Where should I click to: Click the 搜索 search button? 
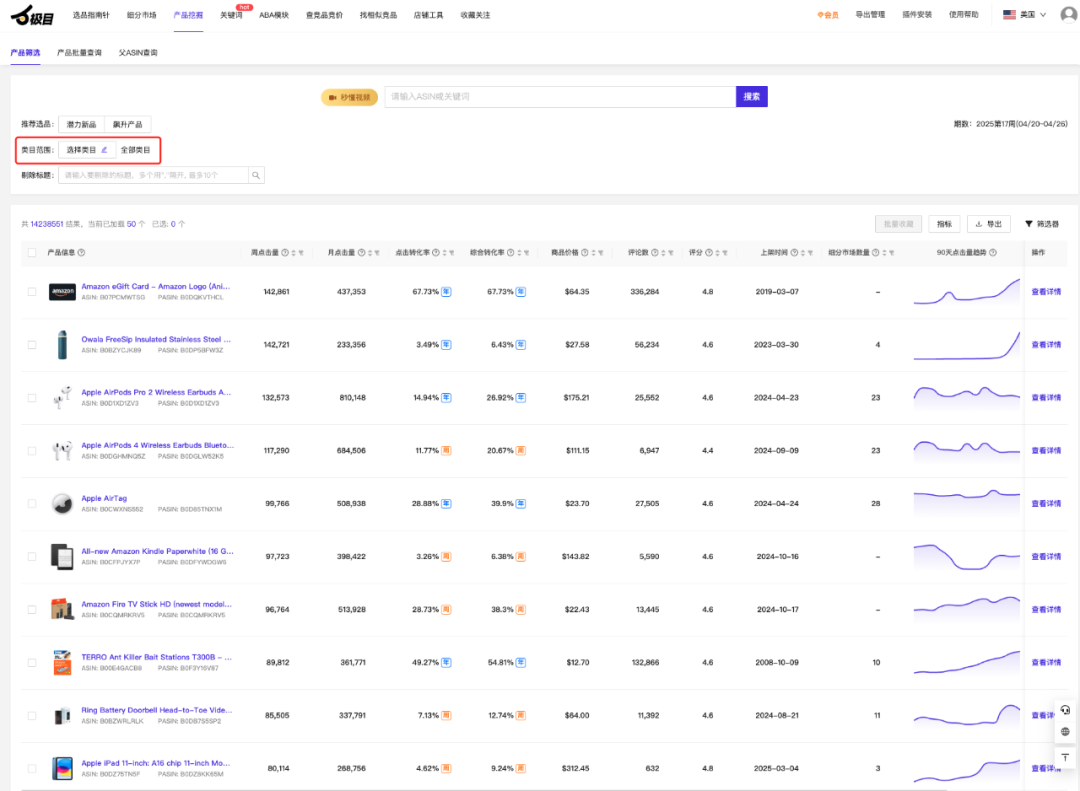[751, 96]
